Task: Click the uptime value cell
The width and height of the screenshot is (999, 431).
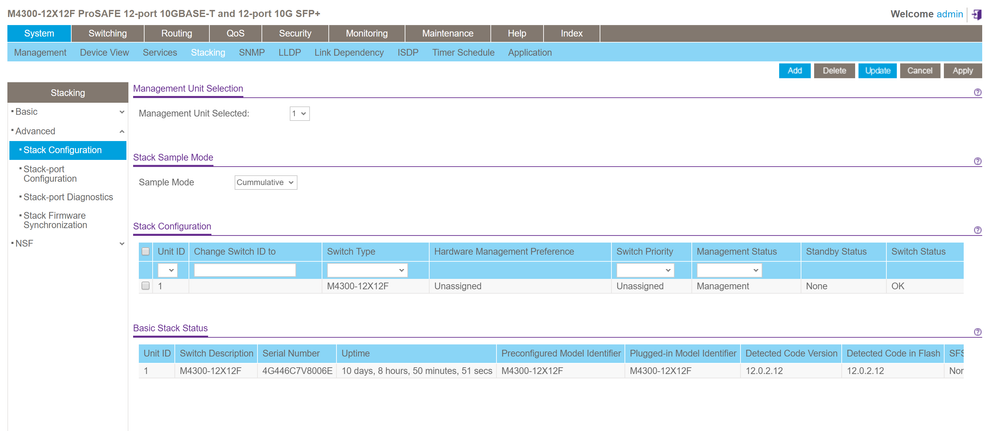Action: 417,370
